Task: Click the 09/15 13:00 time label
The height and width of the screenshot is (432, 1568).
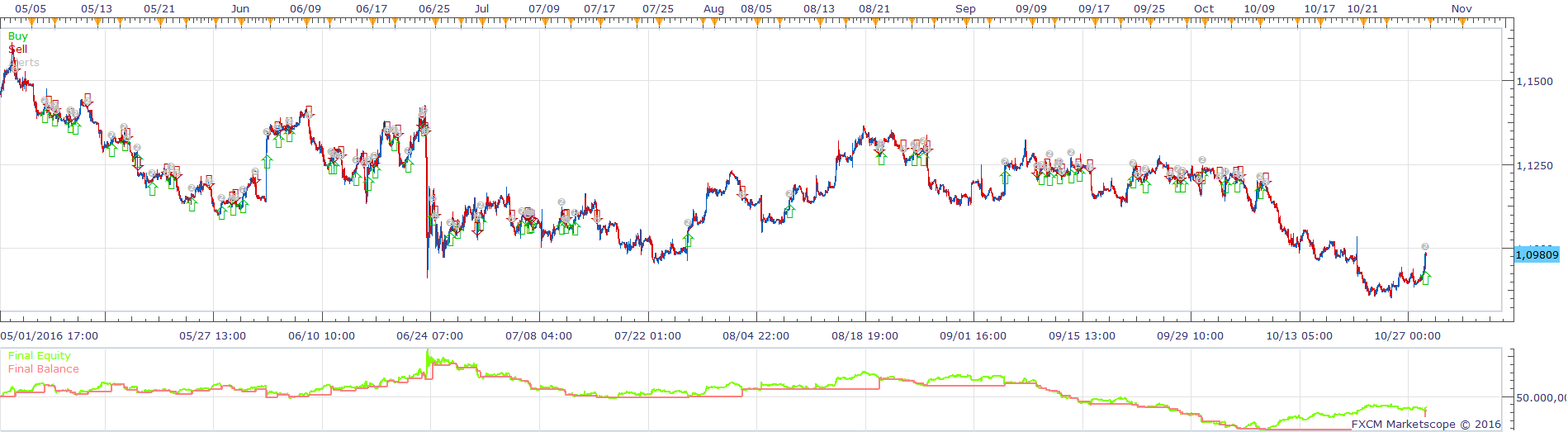Action: pyautogui.click(x=1082, y=336)
